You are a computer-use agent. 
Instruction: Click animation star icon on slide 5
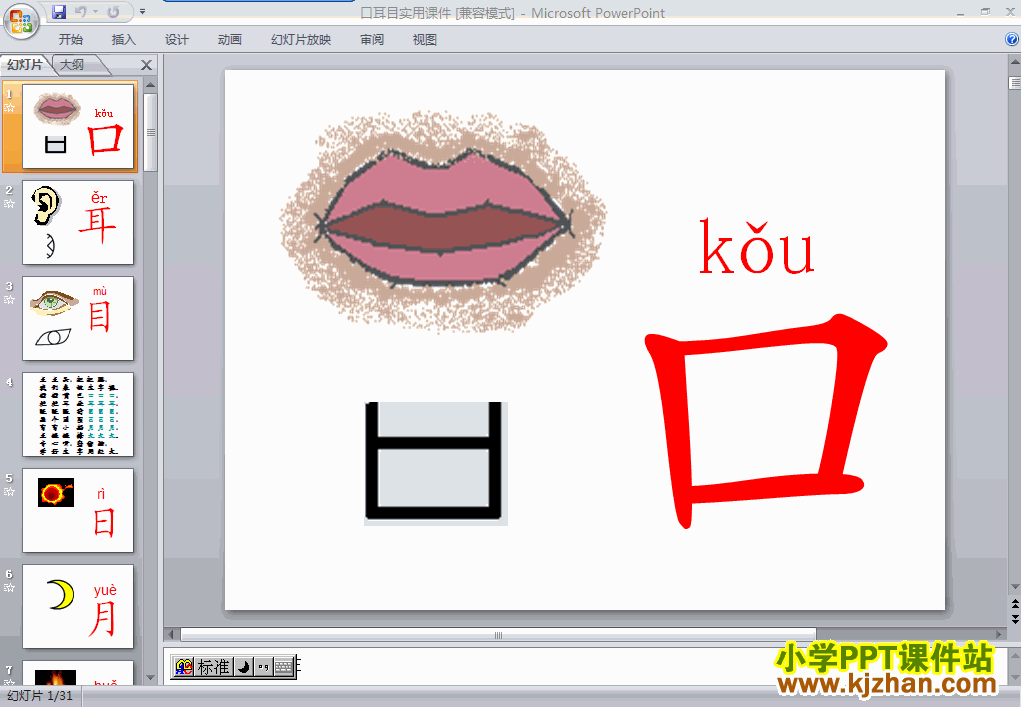click(x=9, y=492)
